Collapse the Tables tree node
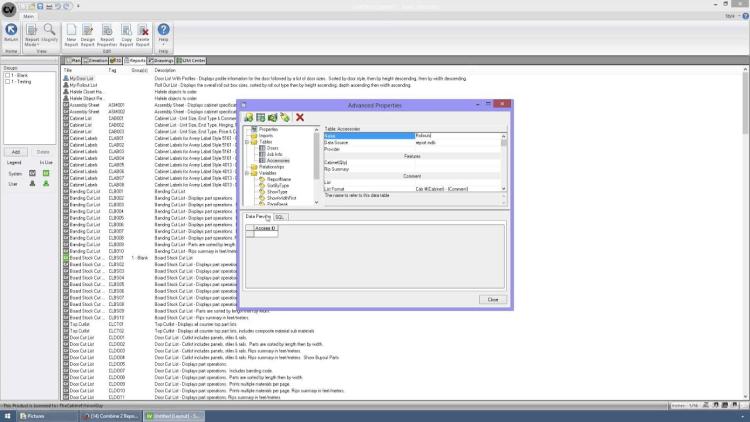 (247, 141)
